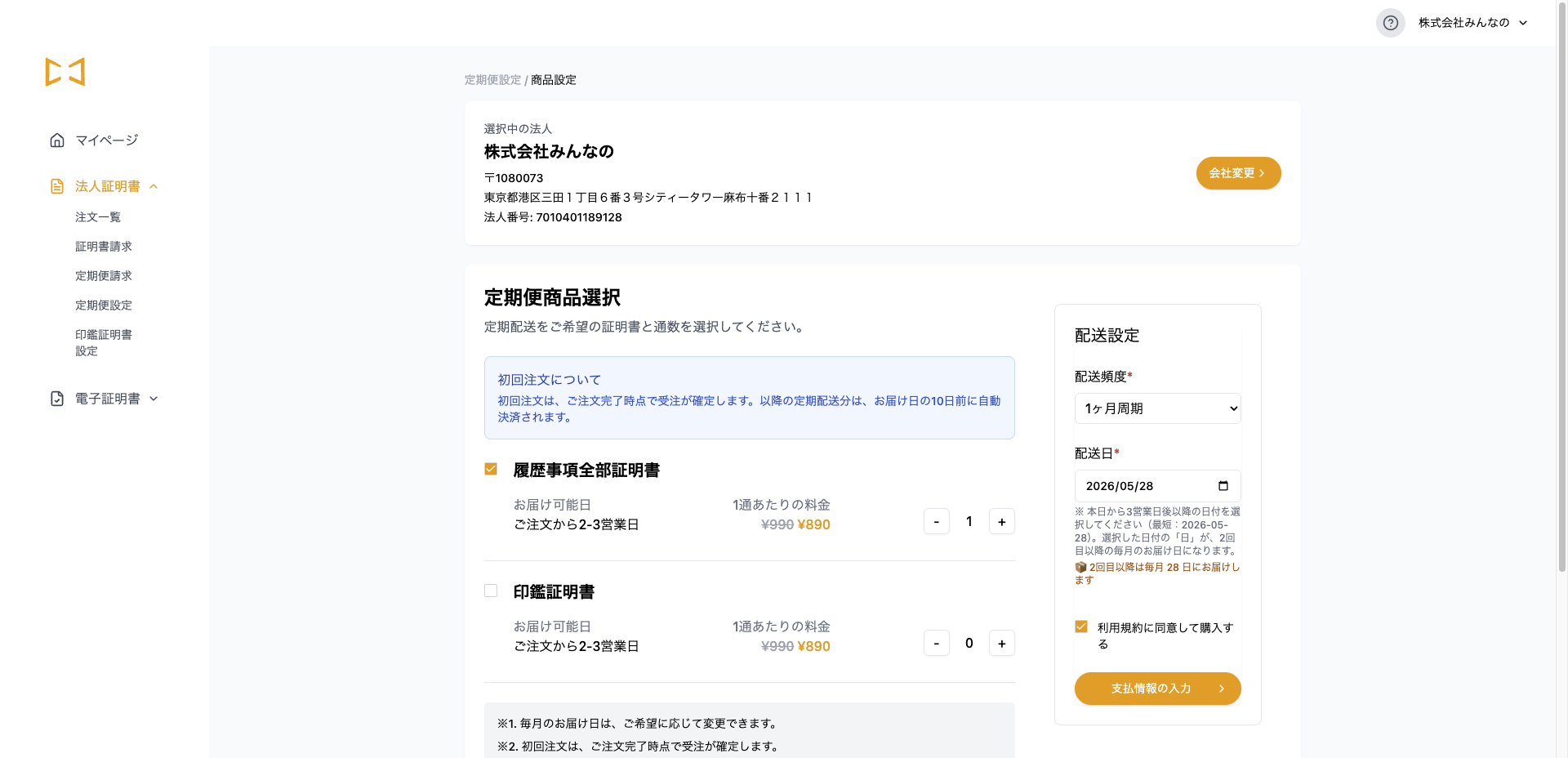Open the help question mark icon

point(1390,23)
